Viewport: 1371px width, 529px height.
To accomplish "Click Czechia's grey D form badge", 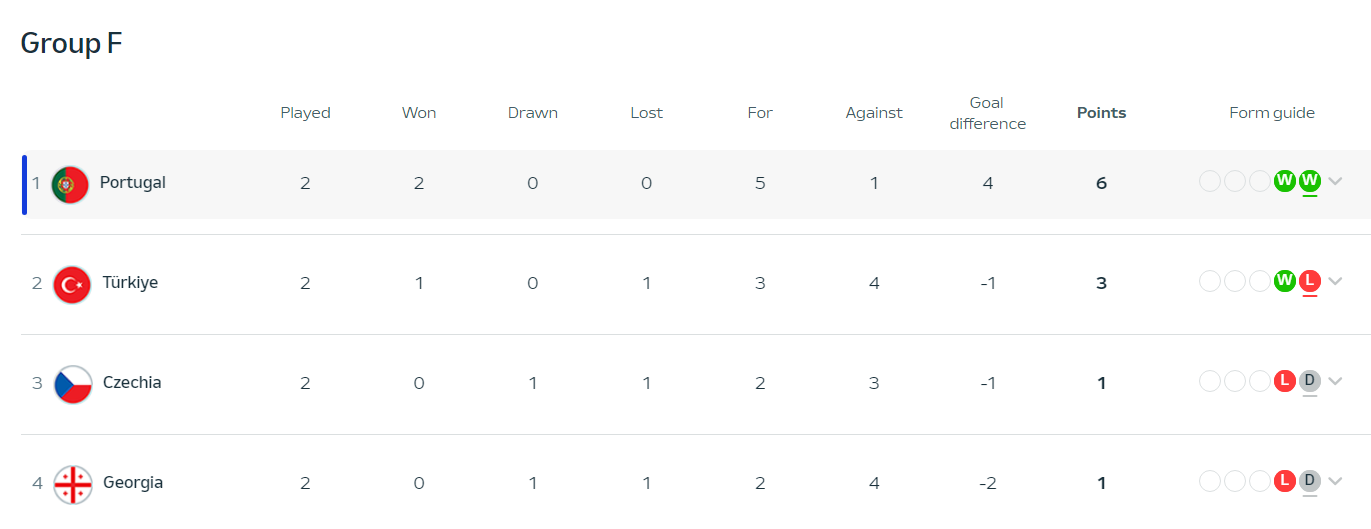I will tap(1310, 381).
